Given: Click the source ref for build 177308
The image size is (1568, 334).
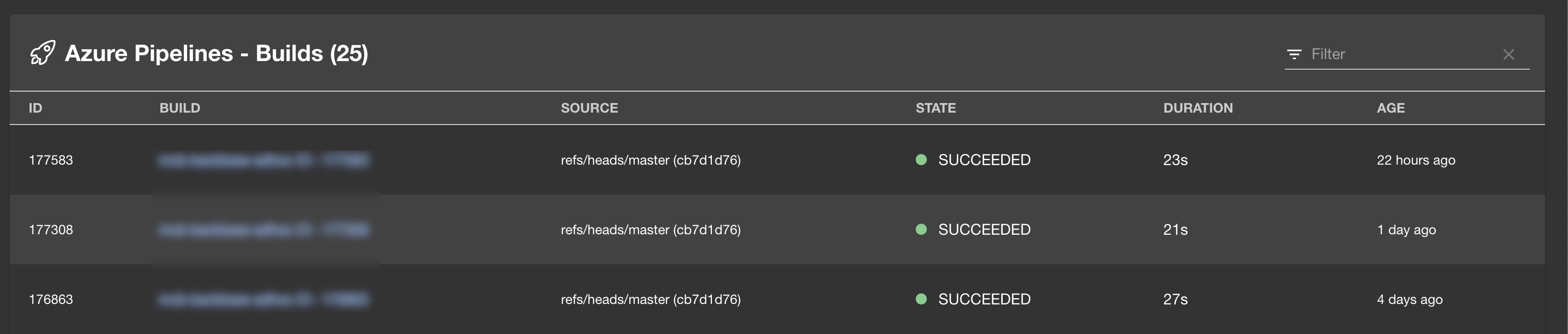Looking at the screenshot, I should [650, 230].
